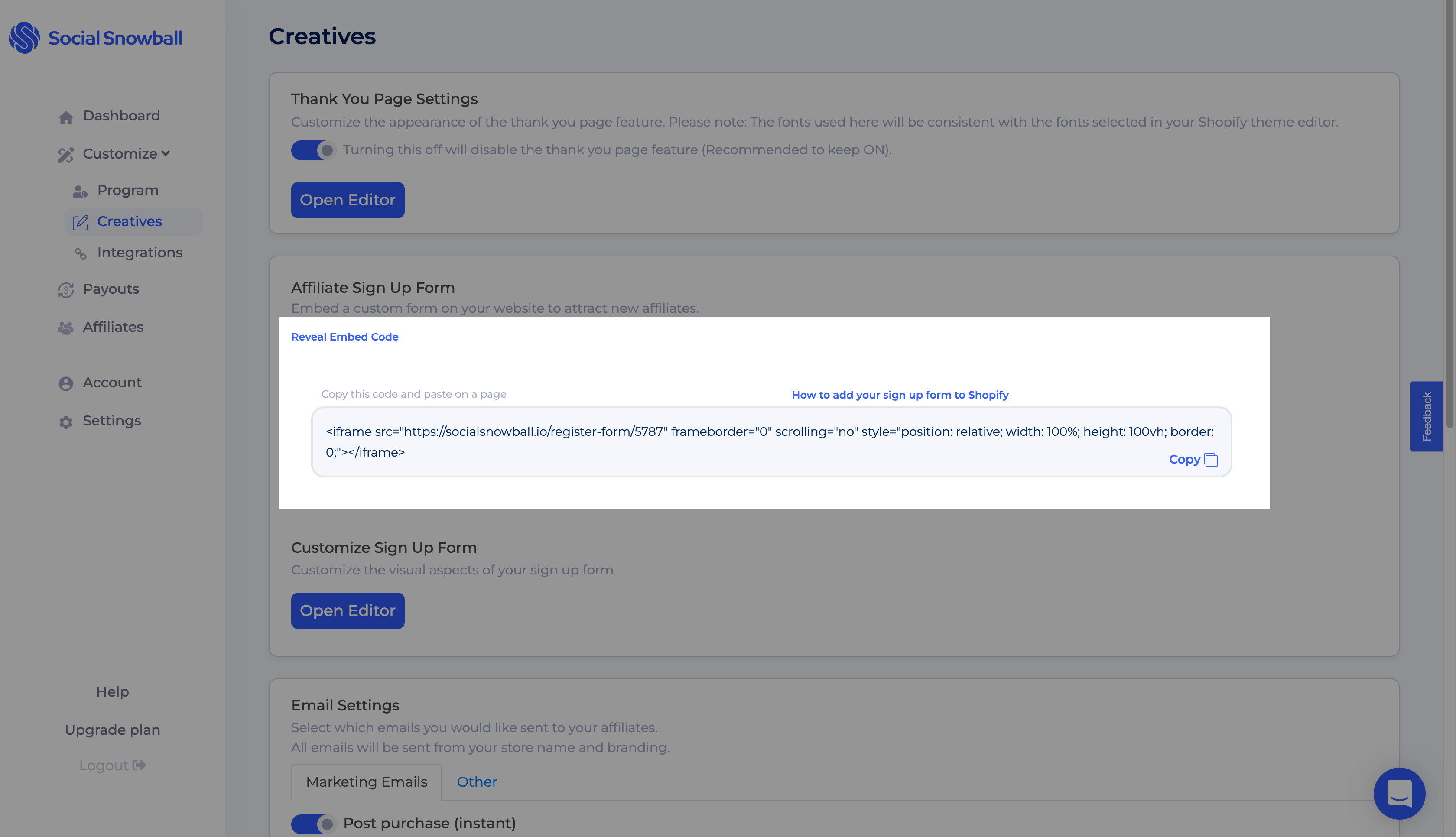Open the Affiliates page

coord(113,327)
